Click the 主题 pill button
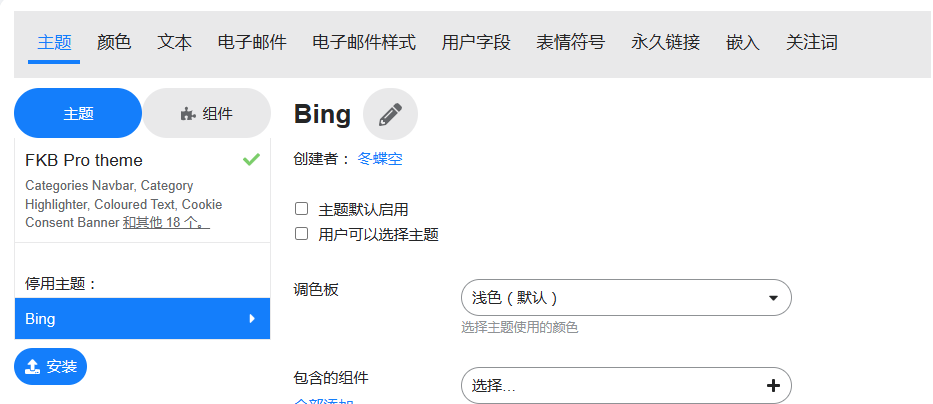The image size is (933, 404). coord(78,114)
